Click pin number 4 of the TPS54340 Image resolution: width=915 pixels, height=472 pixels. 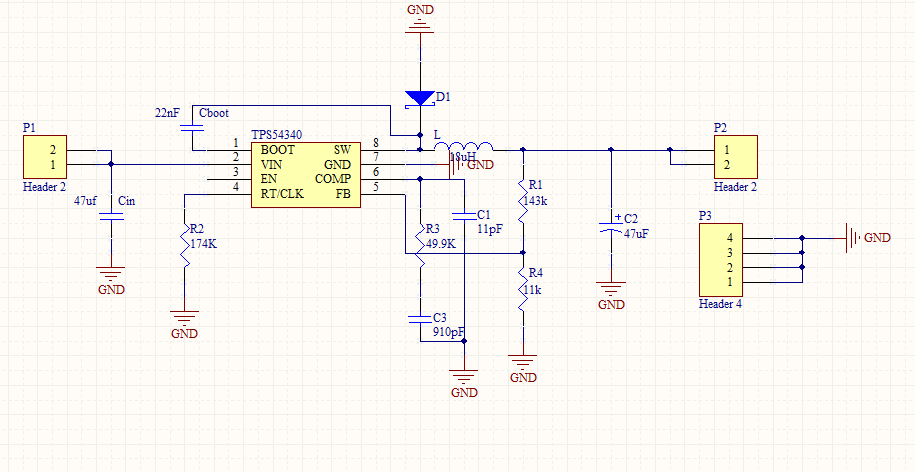[x=236, y=187]
